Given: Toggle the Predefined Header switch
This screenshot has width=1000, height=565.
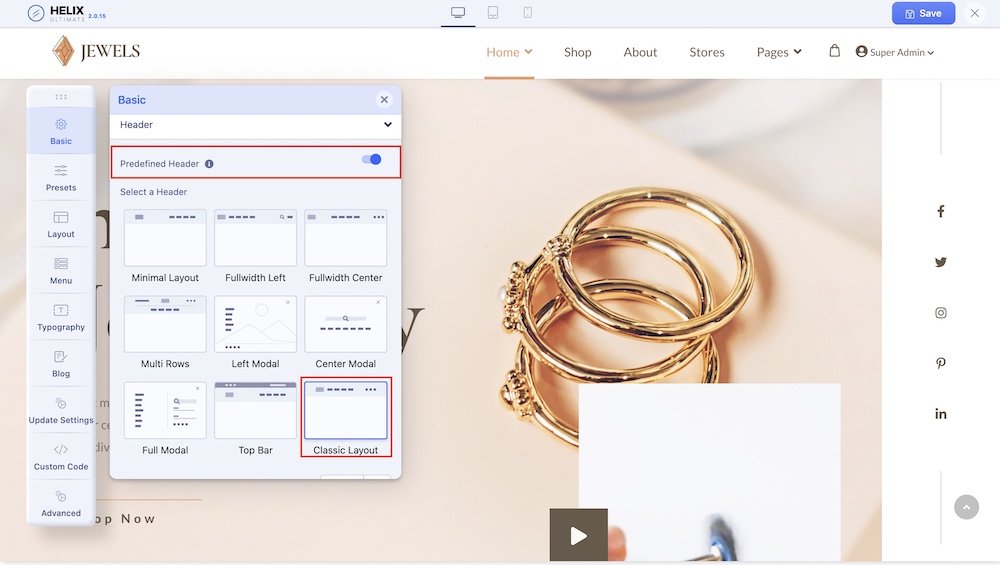Looking at the screenshot, I should pyautogui.click(x=371, y=160).
